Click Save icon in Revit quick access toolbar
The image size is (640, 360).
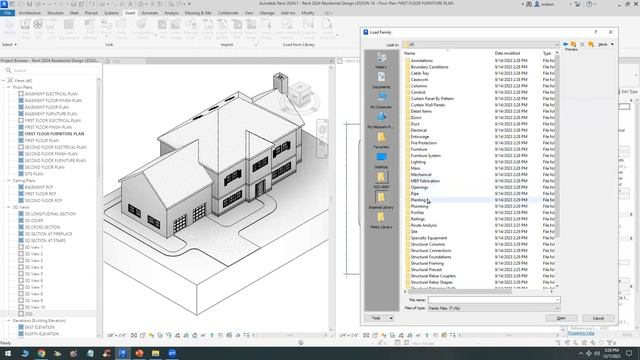[x=29, y=4]
